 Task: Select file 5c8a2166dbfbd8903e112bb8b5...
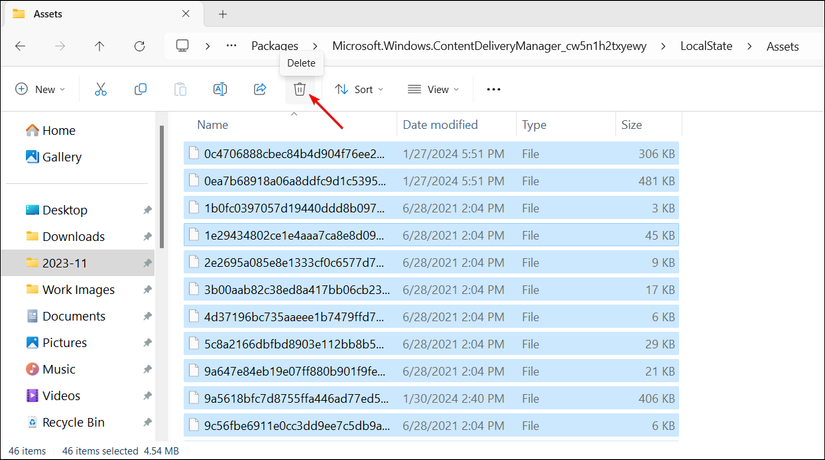[431, 344]
